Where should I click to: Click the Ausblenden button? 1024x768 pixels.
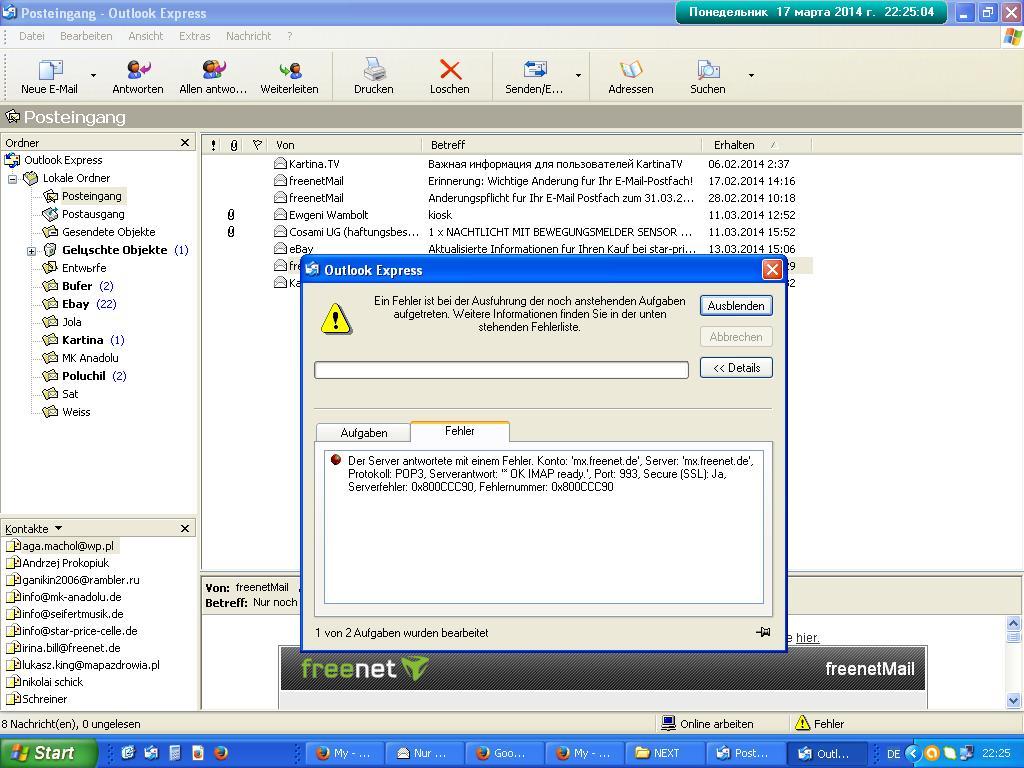tap(736, 306)
